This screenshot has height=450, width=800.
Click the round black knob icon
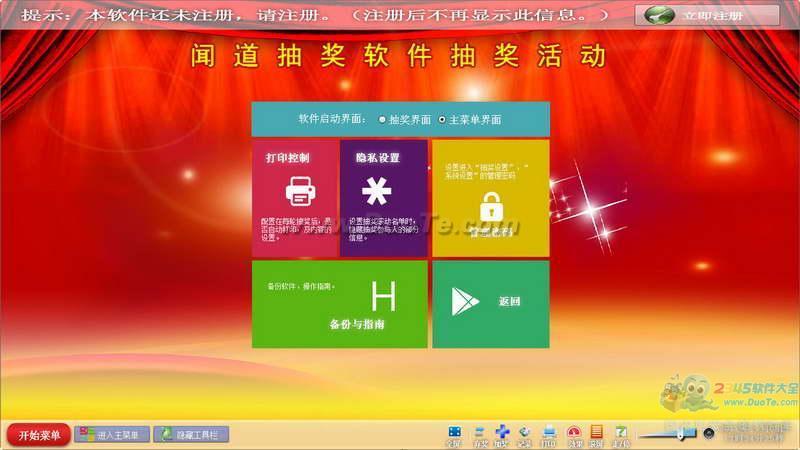709,433
